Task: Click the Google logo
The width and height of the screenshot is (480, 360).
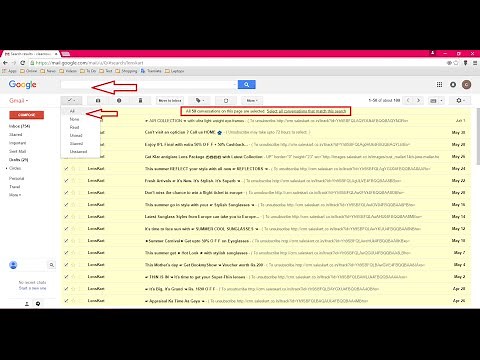Action: 23,85
